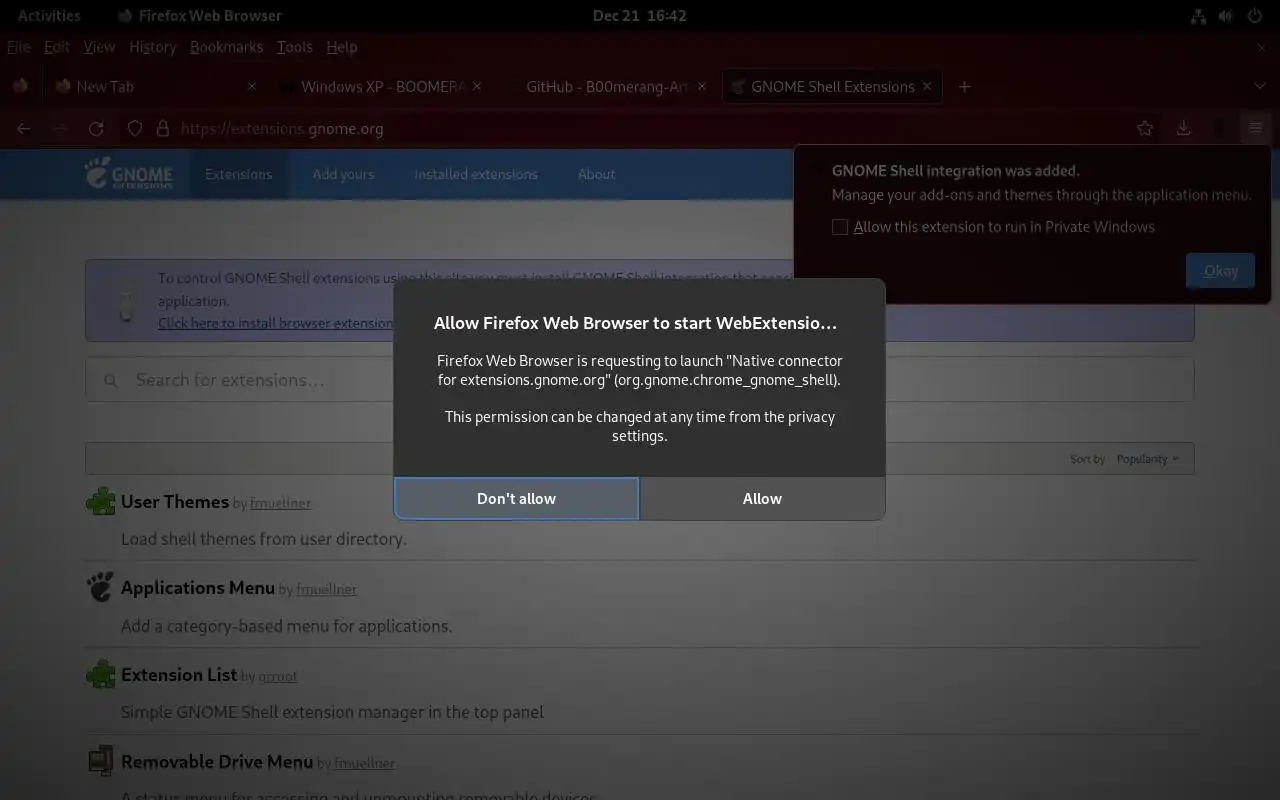Open the Removable Drive Menu extension
Screen dimensions: 1280x800
[217, 761]
